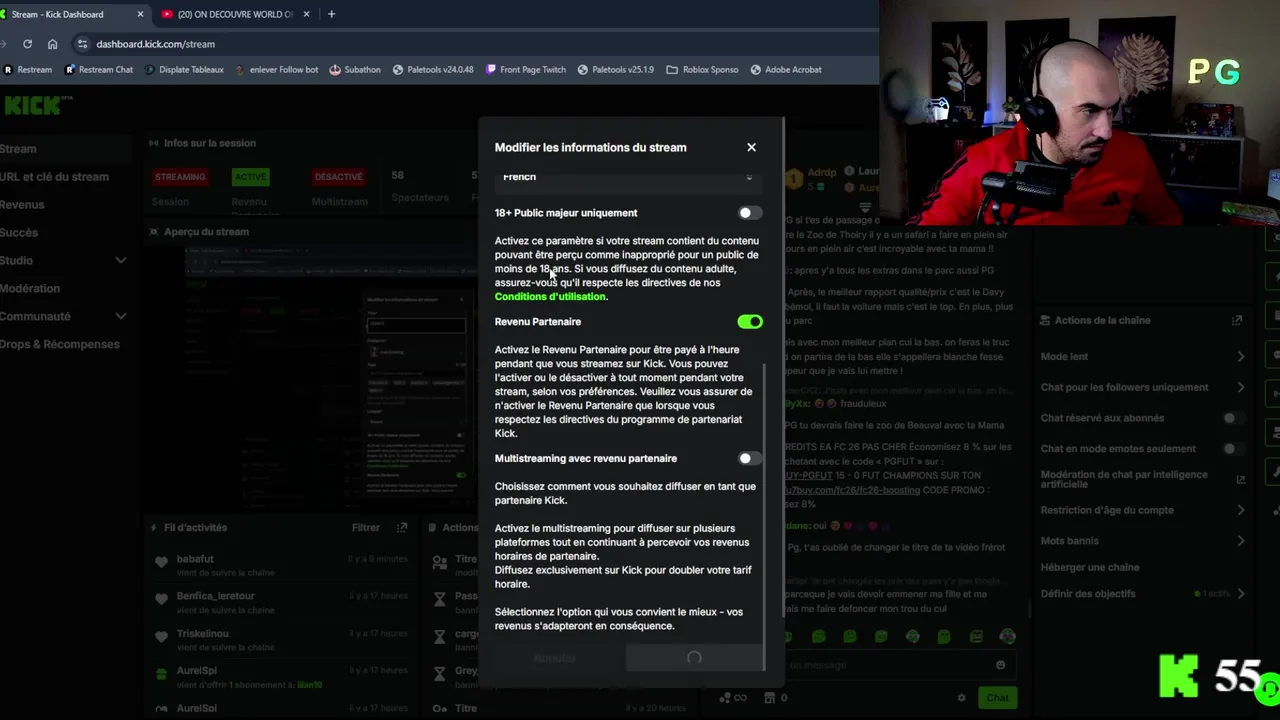Click the Benfica_leretour activity entry
The height and width of the screenshot is (720, 1280).
(x=280, y=603)
